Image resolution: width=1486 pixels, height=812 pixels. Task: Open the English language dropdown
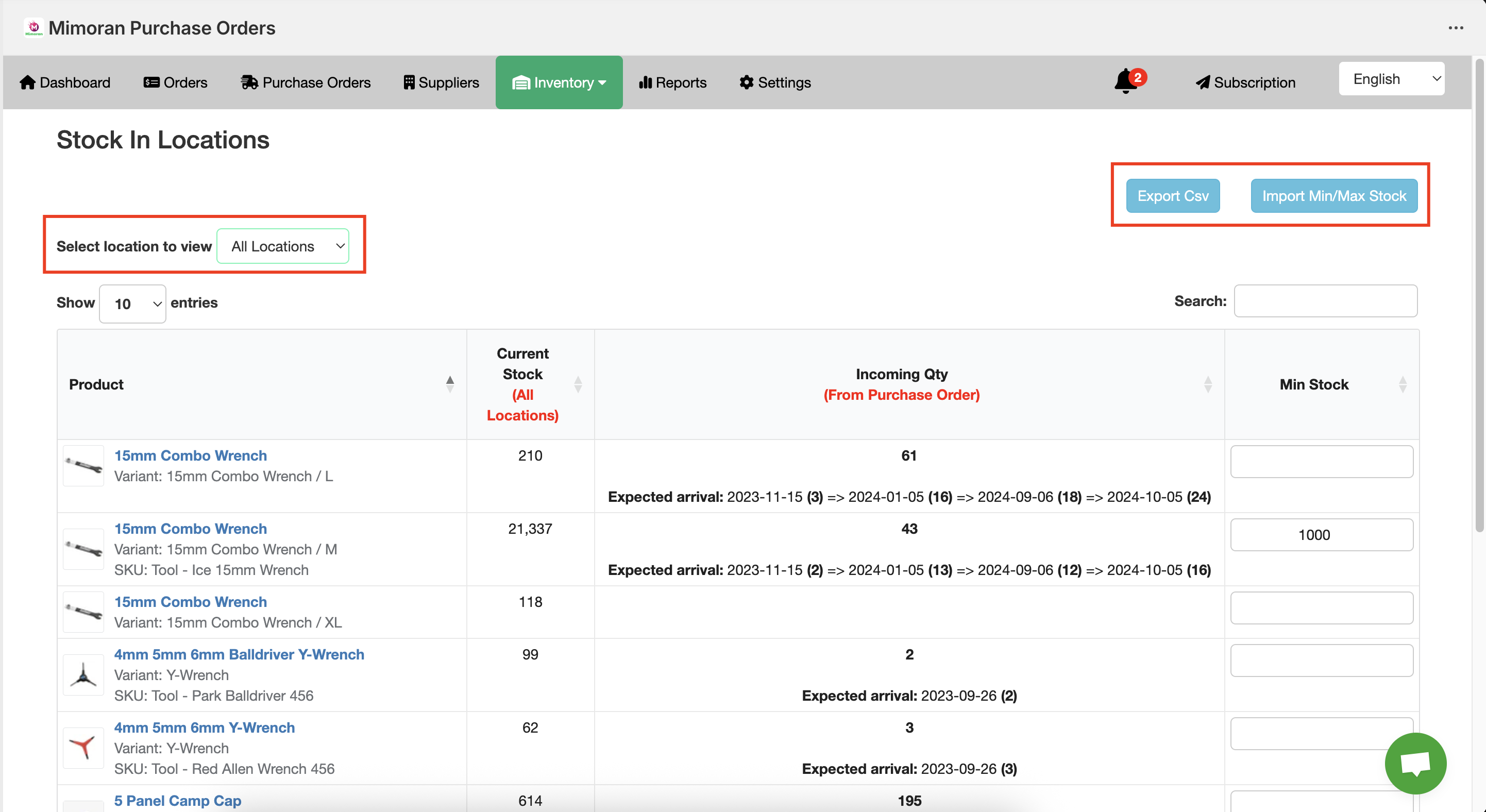pos(1391,79)
